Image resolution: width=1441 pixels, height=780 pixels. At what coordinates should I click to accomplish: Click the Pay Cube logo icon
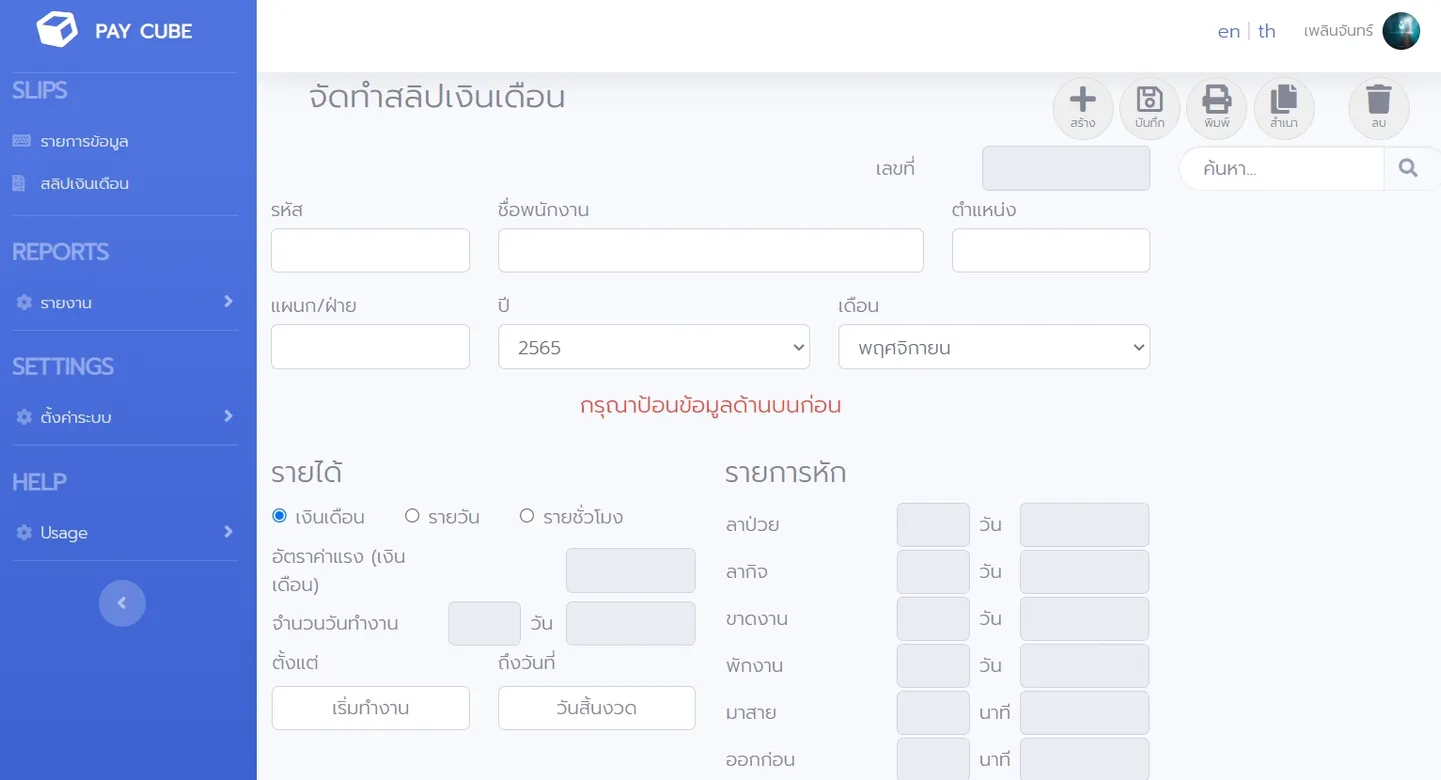click(57, 30)
